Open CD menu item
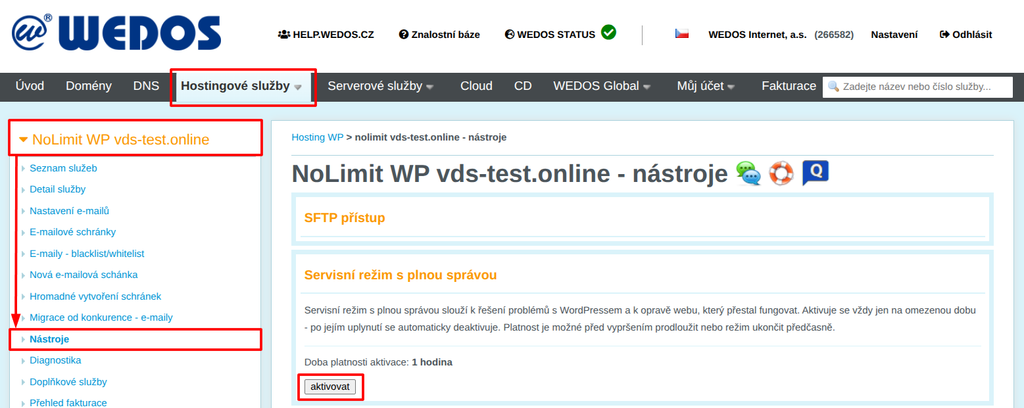The image size is (1024, 408). click(x=522, y=86)
